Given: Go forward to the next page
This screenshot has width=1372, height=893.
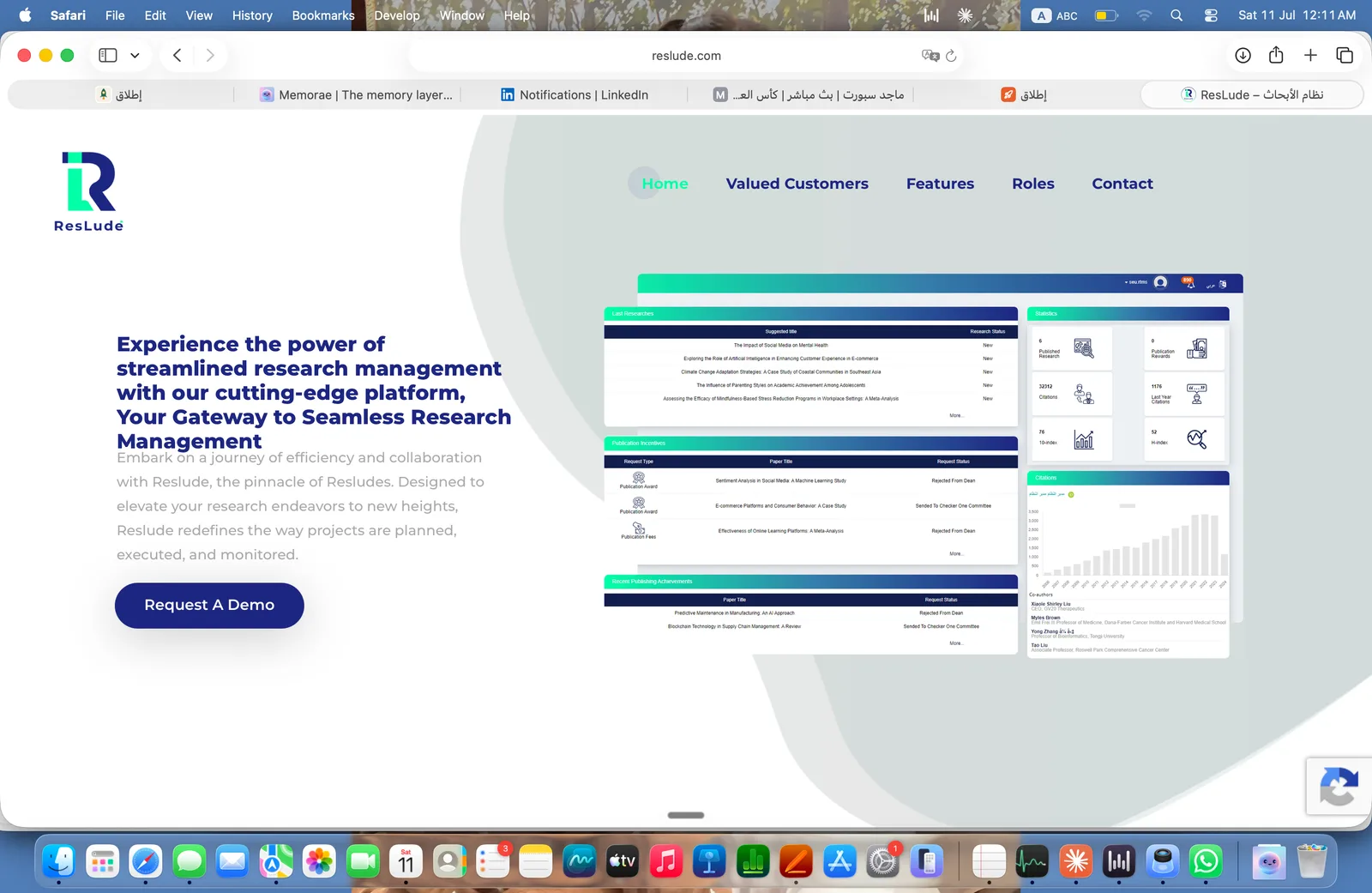Looking at the screenshot, I should tap(210, 56).
